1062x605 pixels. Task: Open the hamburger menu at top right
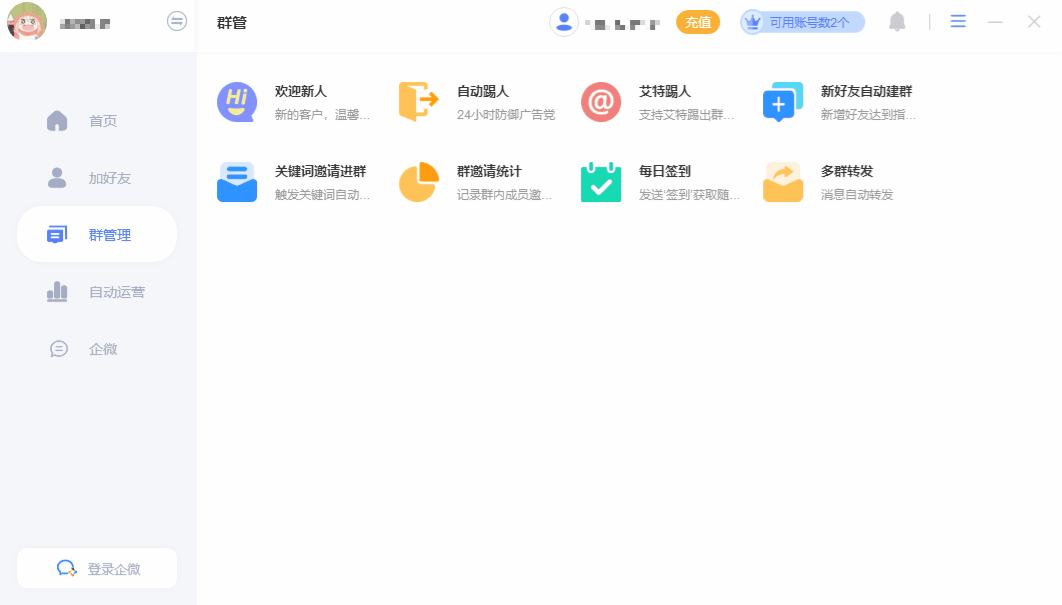958,22
